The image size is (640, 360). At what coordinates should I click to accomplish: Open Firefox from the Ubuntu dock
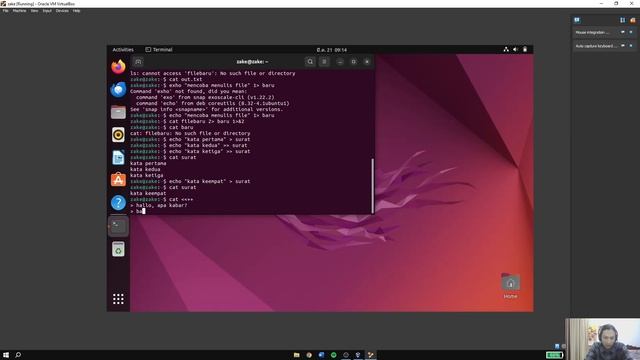(118, 67)
